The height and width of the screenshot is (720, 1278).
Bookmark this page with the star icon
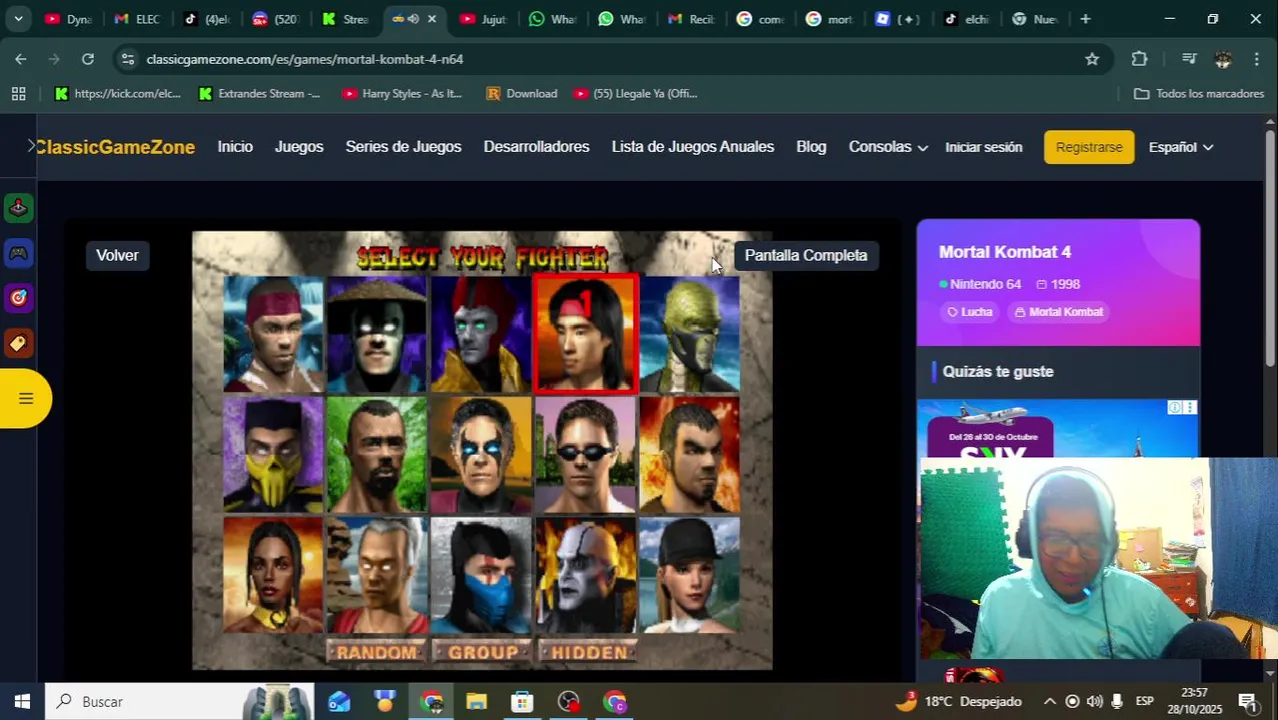click(1092, 59)
